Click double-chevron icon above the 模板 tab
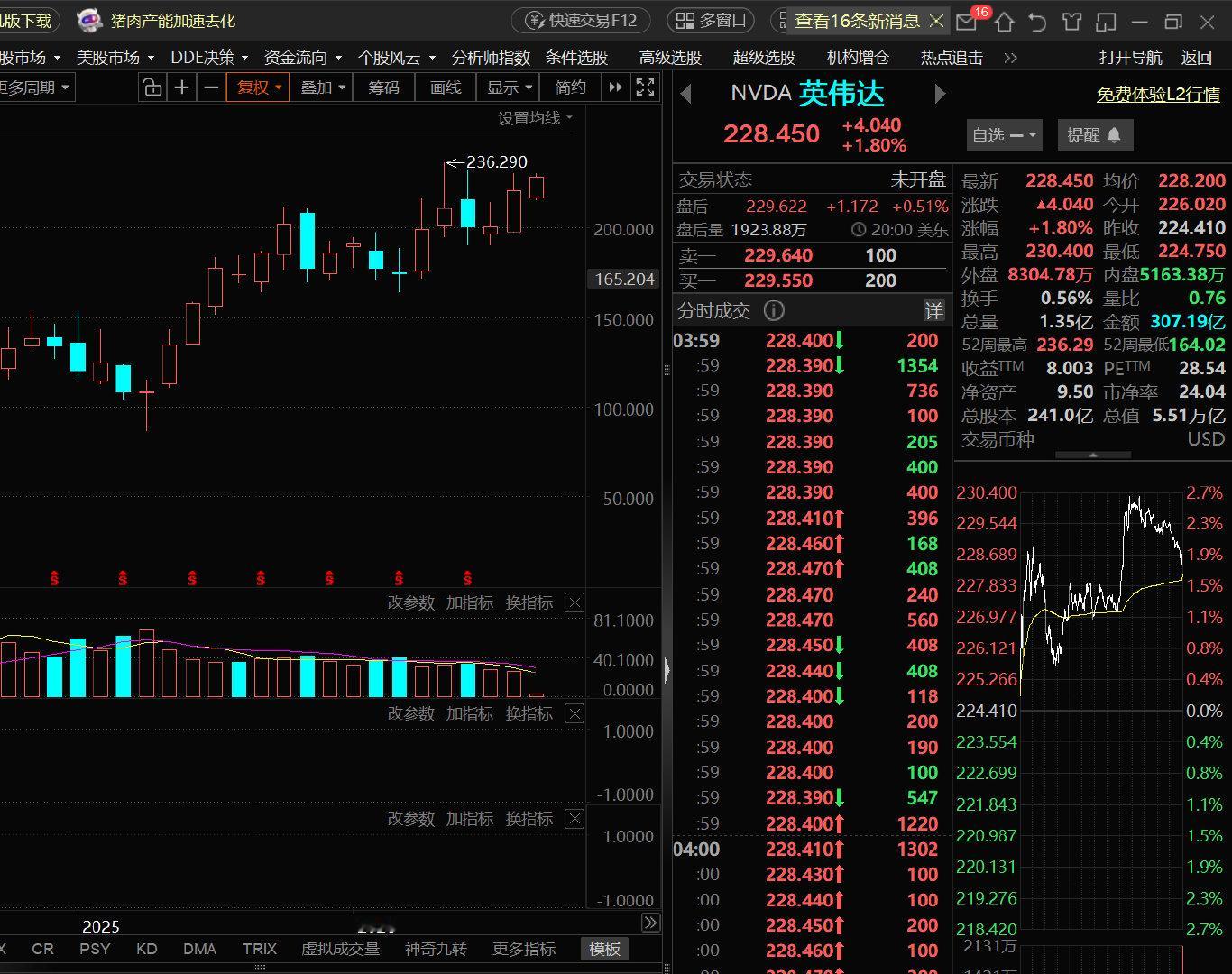 (650, 923)
